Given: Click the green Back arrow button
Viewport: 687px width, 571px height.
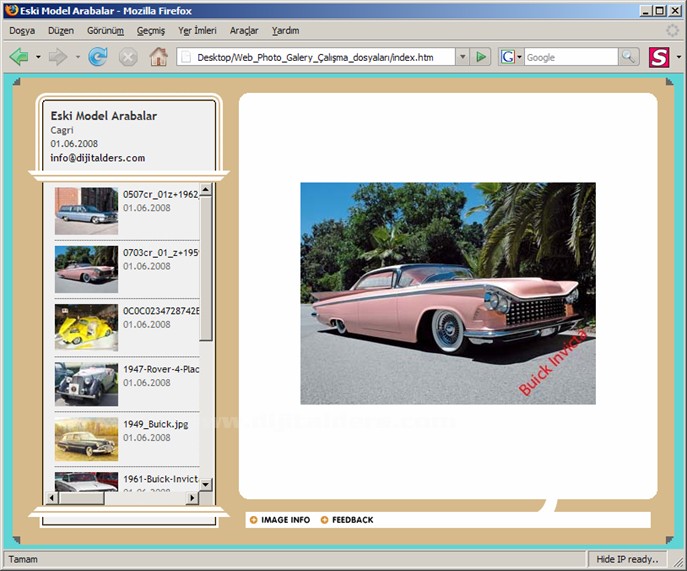Looking at the screenshot, I should pyautogui.click(x=19, y=57).
